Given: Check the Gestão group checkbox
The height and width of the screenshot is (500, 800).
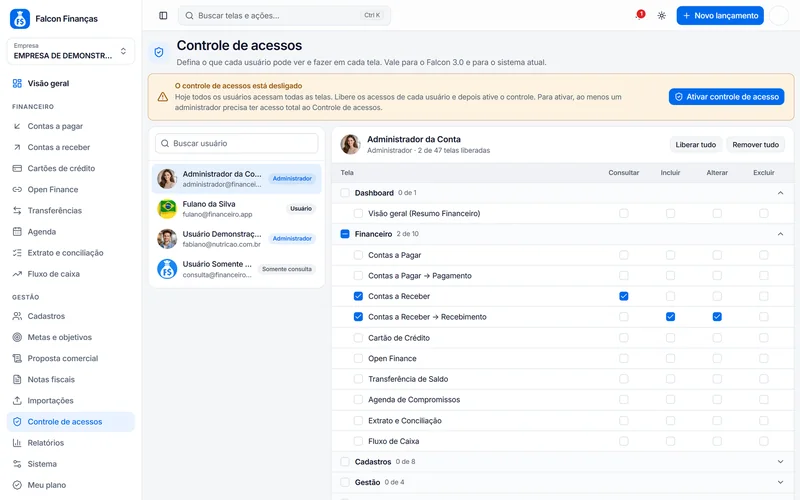Looking at the screenshot, I should point(345,482).
